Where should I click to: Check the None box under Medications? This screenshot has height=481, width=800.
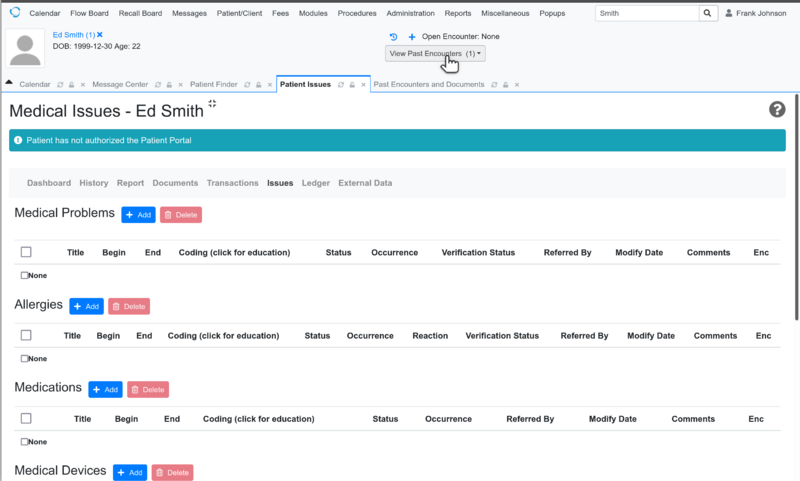tap(24, 442)
